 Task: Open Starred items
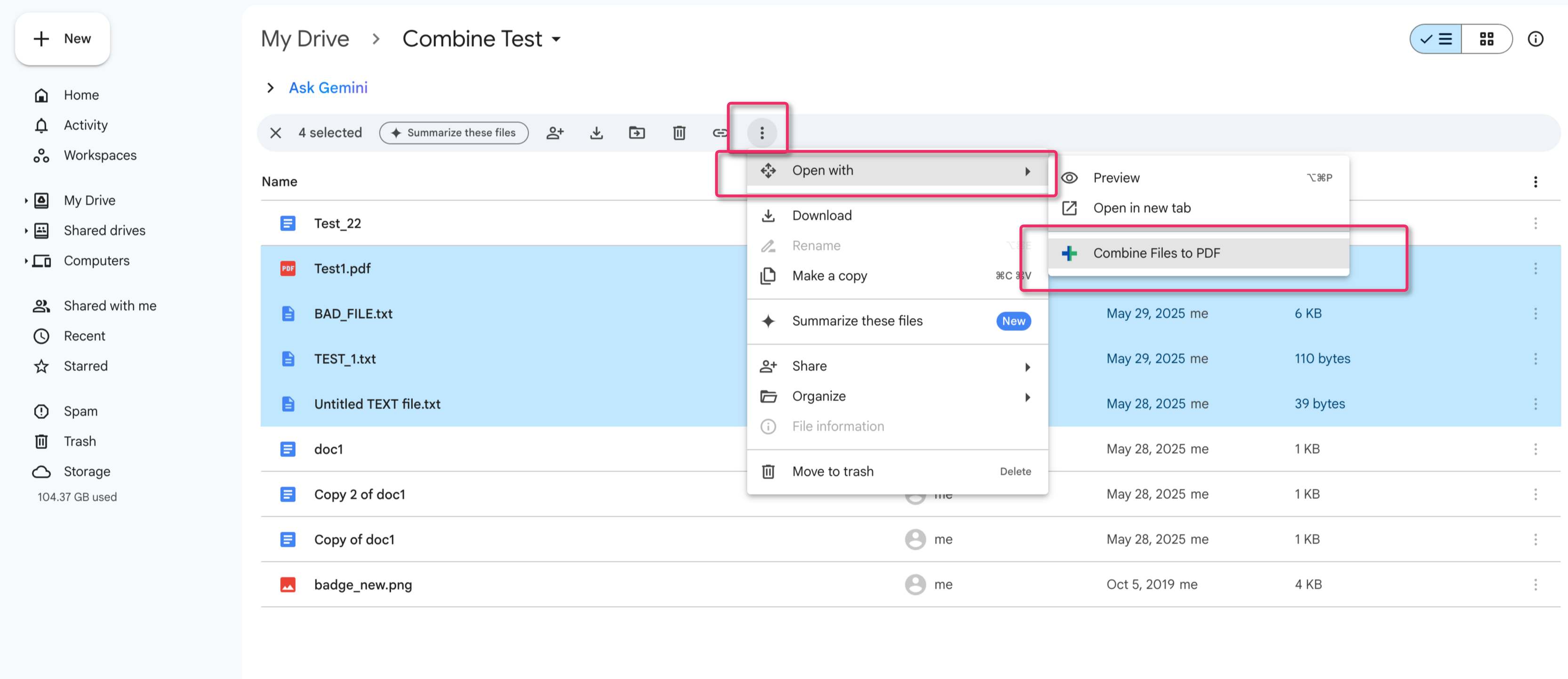(x=85, y=366)
